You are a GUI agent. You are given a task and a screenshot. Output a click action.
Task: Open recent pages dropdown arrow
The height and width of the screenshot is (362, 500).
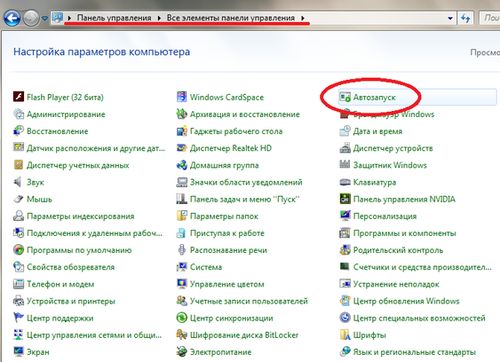45,19
